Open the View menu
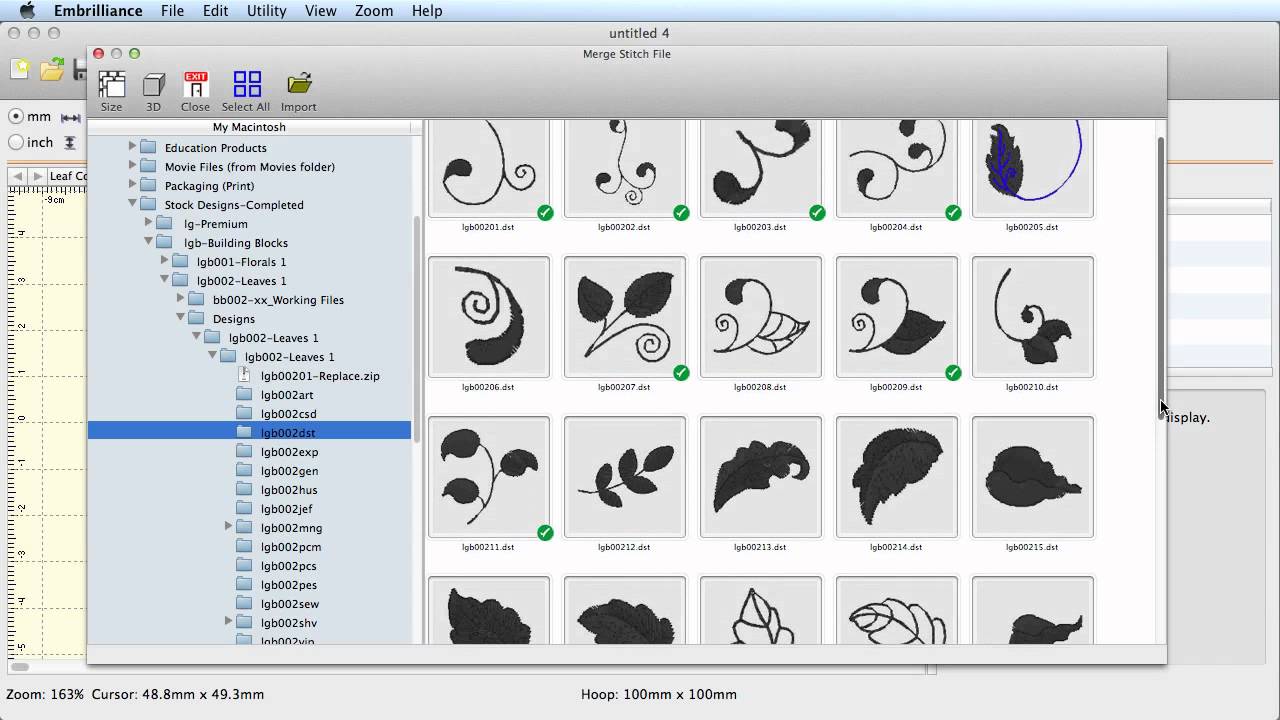1280x720 pixels. click(x=320, y=11)
